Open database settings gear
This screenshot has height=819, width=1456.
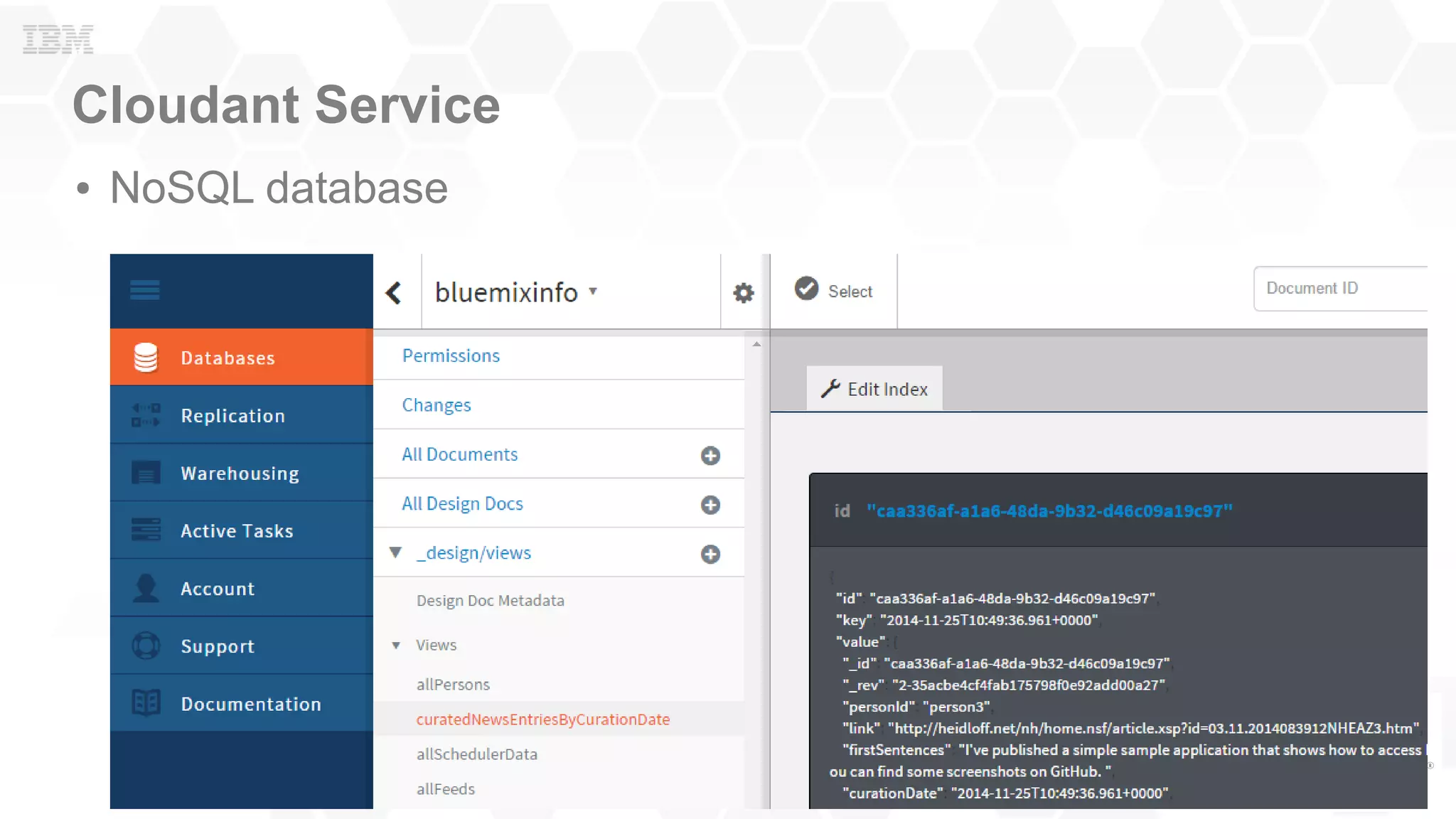coord(744,292)
